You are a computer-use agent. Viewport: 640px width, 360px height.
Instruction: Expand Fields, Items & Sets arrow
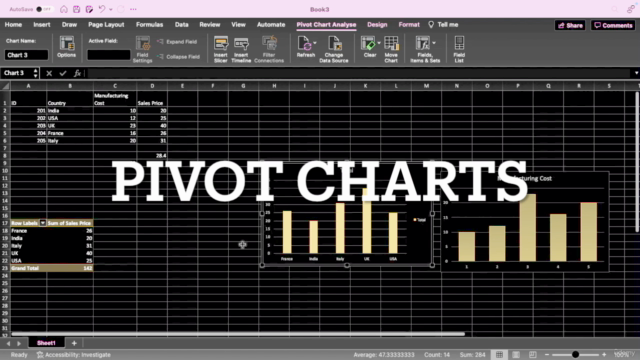coord(433,42)
